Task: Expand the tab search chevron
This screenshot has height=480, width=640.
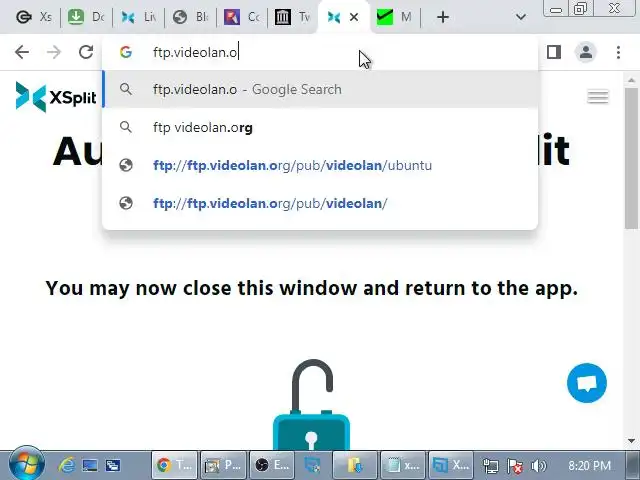Action: [520, 17]
